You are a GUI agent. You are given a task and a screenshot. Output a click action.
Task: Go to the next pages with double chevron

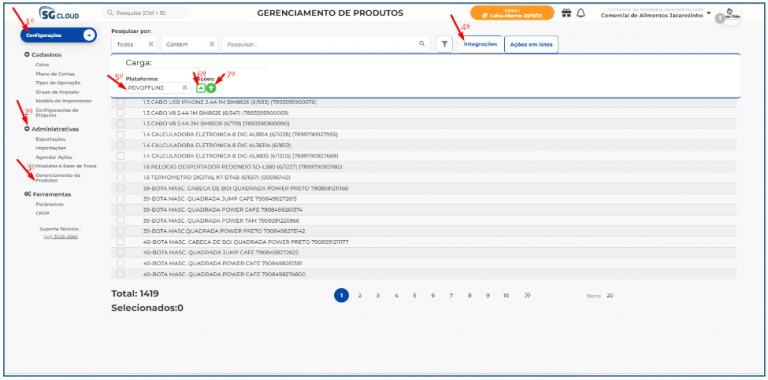[527, 295]
